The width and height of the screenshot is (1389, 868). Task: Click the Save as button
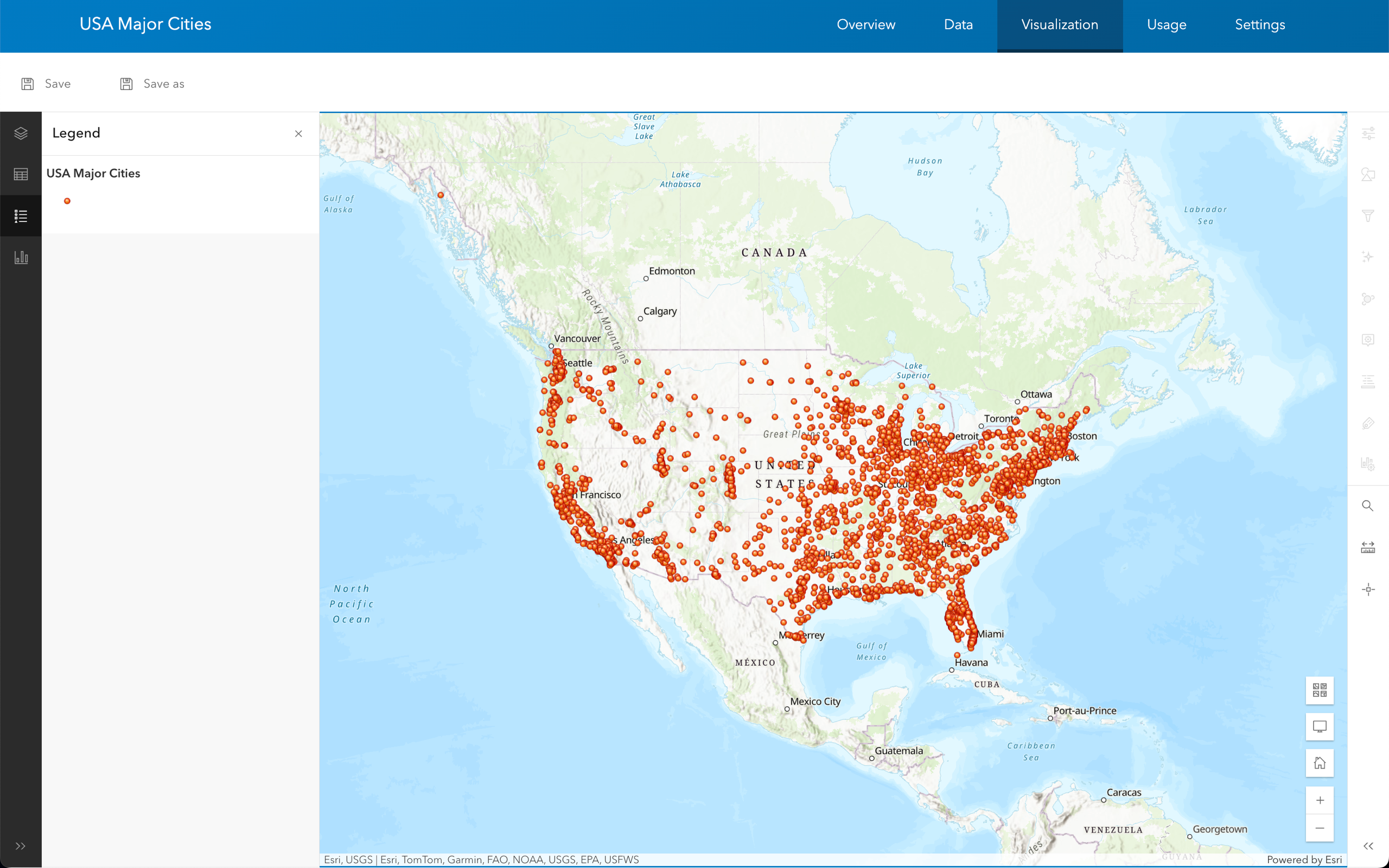pos(152,84)
